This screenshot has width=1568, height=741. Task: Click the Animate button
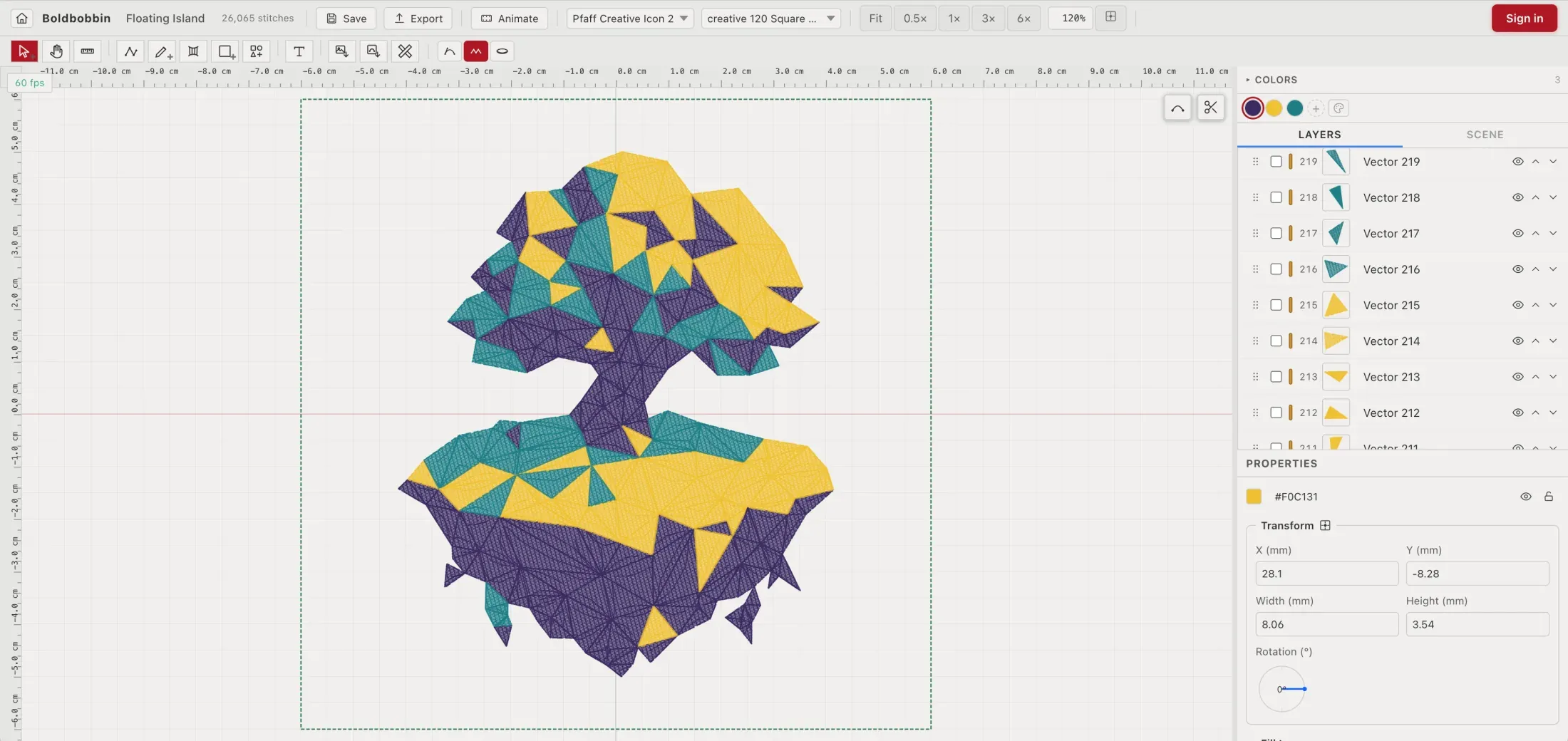pyautogui.click(x=510, y=19)
